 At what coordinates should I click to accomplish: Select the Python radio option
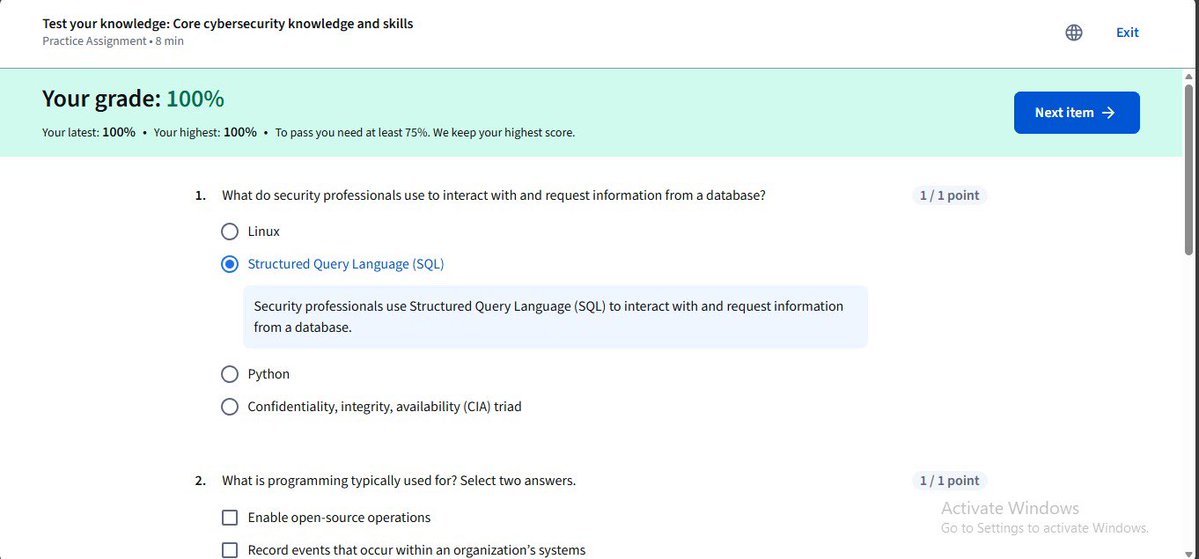coord(229,374)
